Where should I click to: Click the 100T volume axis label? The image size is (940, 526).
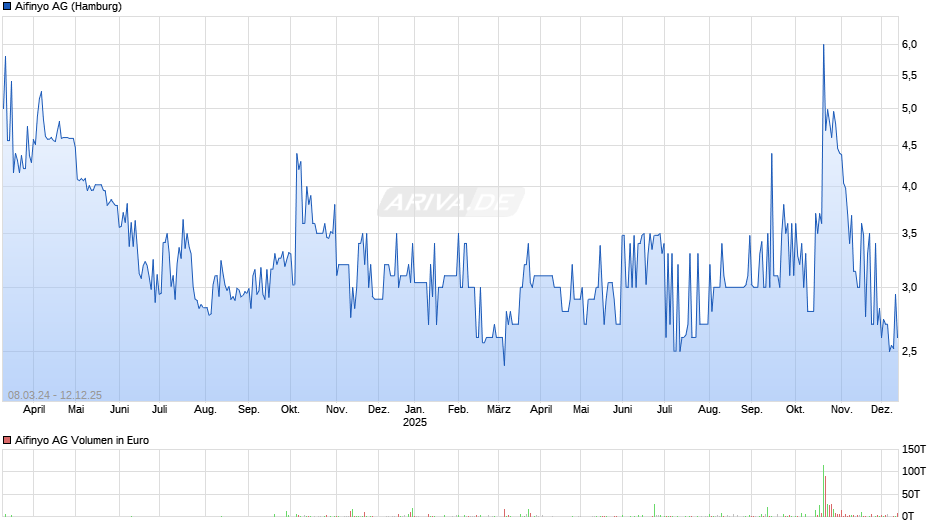[x=914, y=471]
